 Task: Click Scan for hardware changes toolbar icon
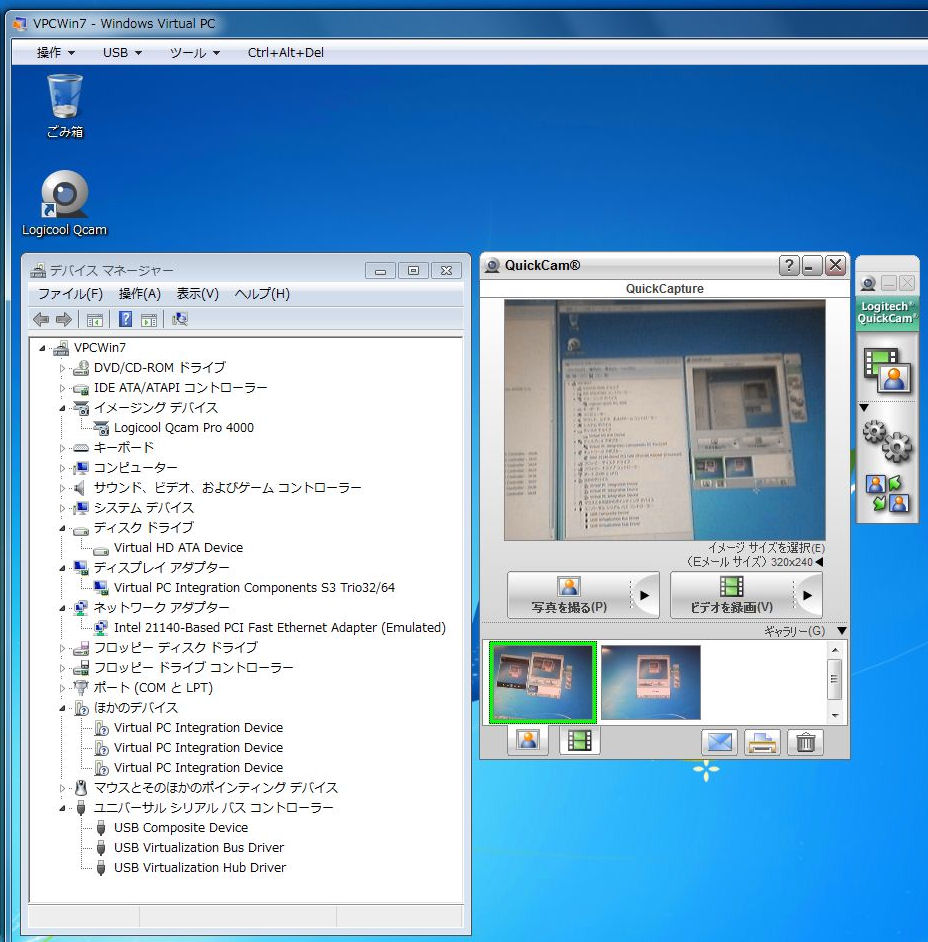pyautogui.click(x=180, y=320)
